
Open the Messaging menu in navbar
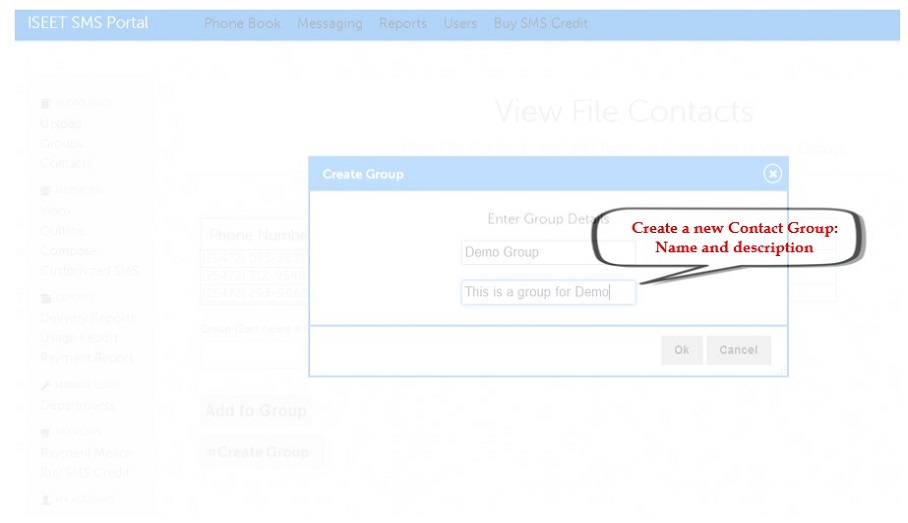[x=329, y=23]
